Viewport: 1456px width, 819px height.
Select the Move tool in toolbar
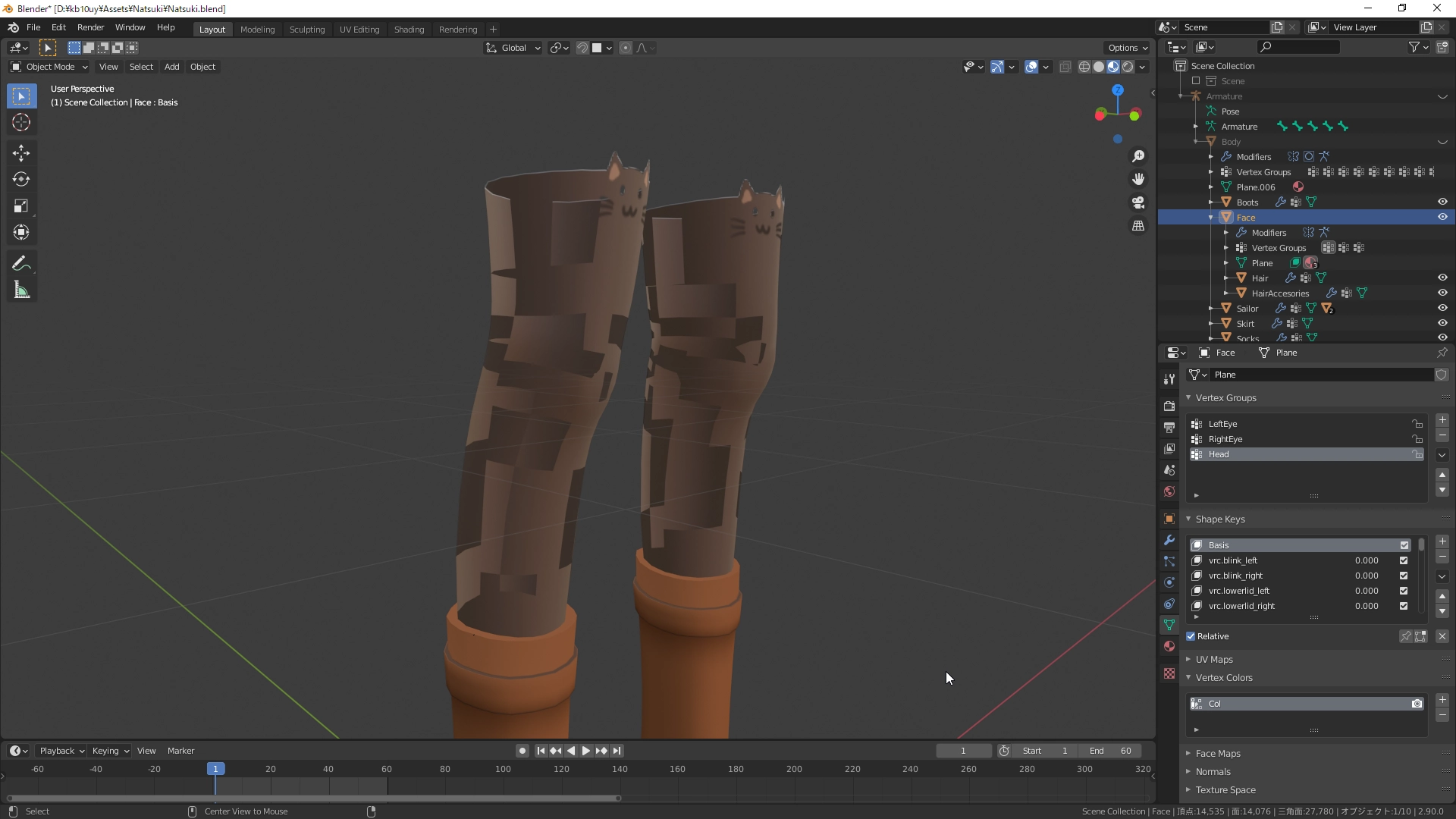point(21,153)
